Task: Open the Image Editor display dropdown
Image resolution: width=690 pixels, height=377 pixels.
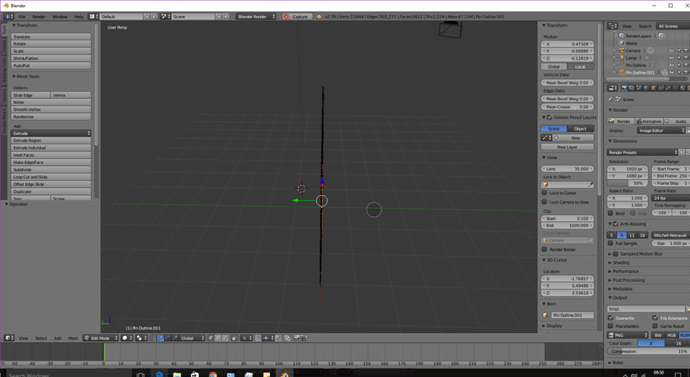Action: [661, 130]
